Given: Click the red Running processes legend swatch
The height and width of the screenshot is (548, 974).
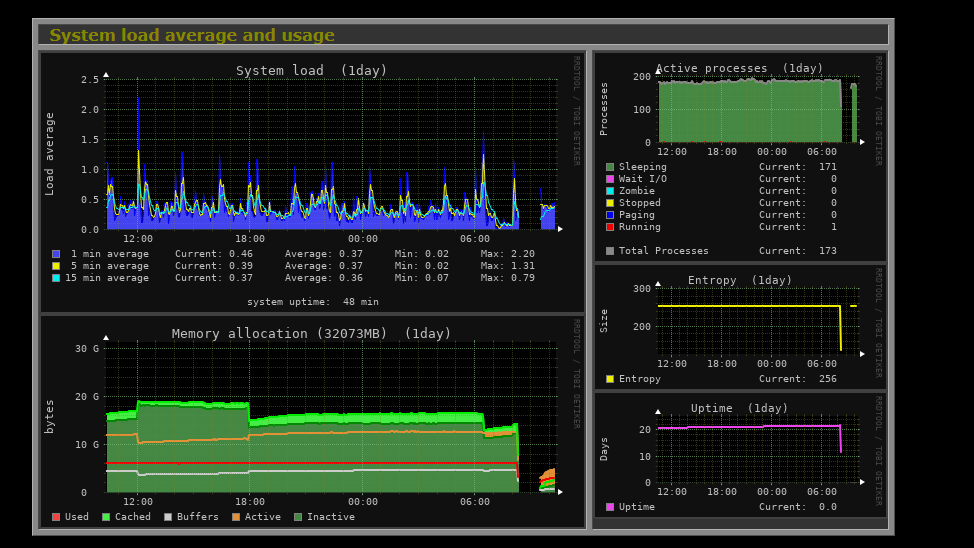Looking at the screenshot, I should coord(610,227).
